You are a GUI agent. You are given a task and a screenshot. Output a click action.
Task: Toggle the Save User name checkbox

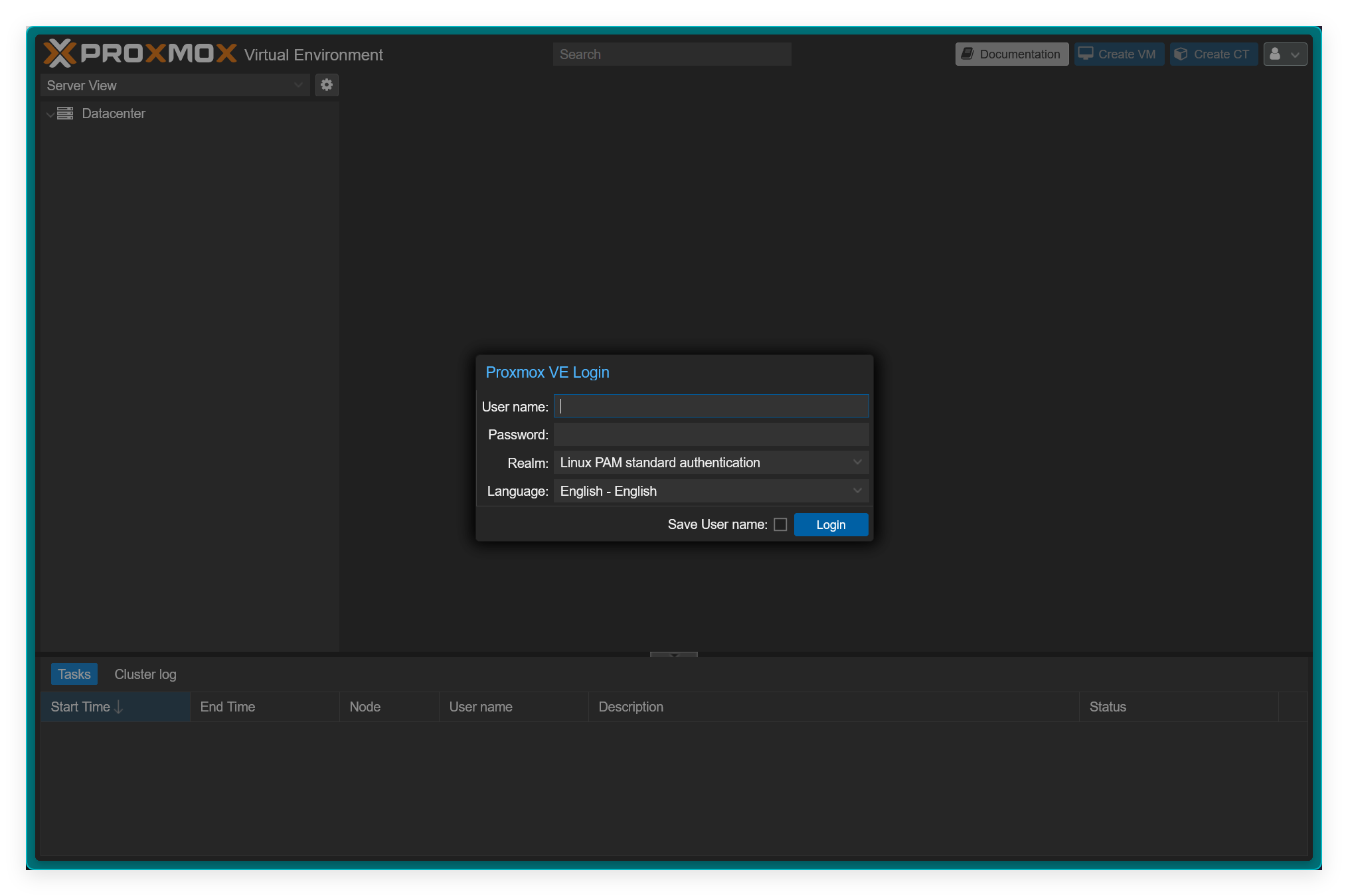click(x=780, y=524)
